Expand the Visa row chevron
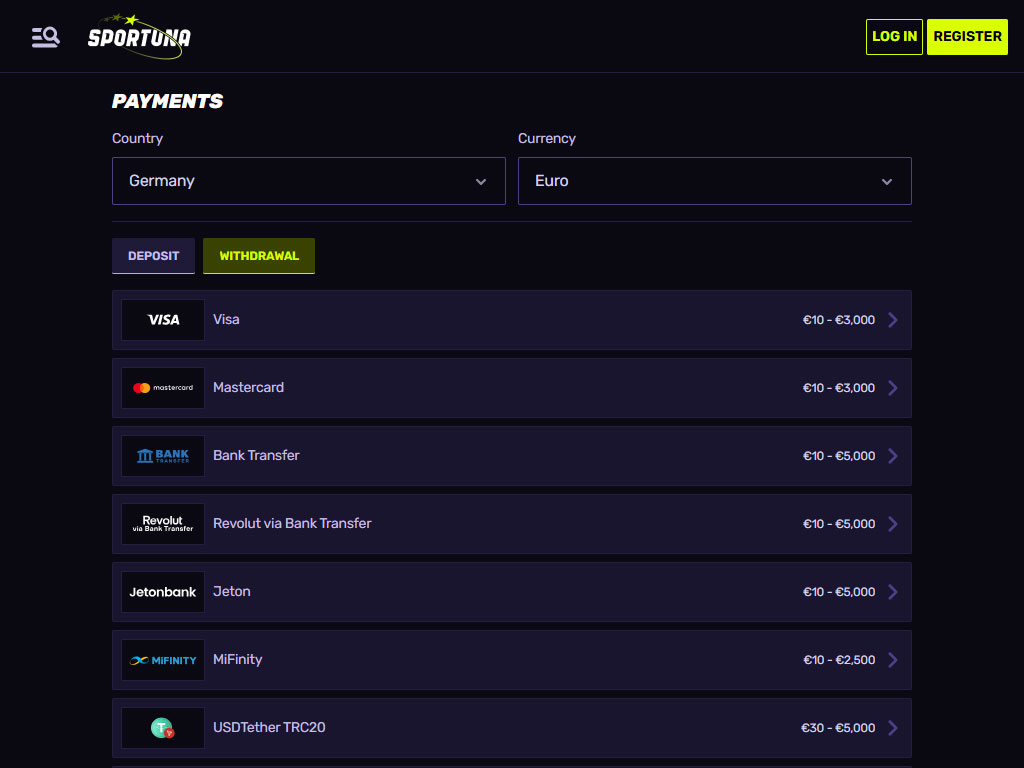The image size is (1024, 768). click(x=893, y=320)
